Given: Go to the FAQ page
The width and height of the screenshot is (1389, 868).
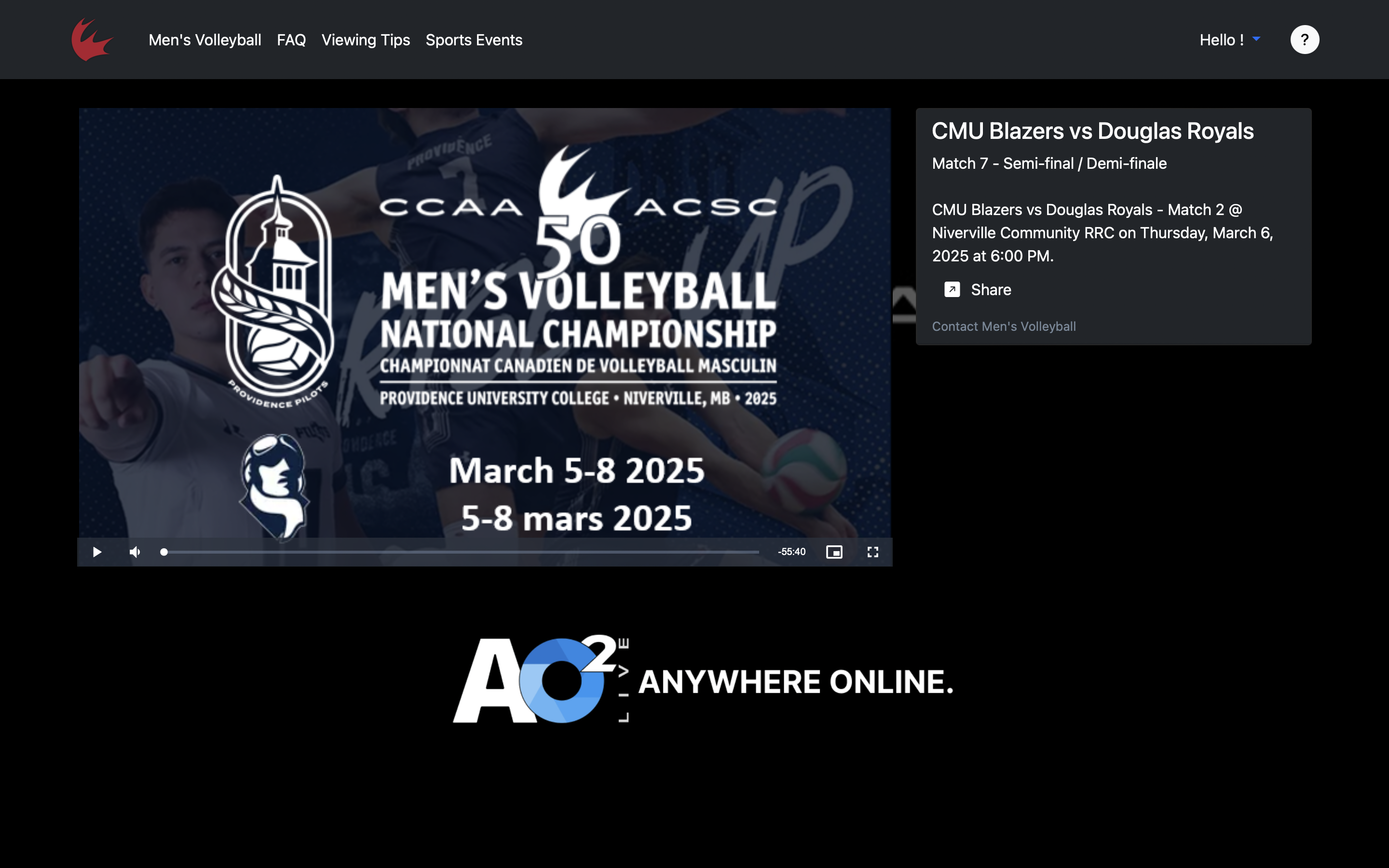Looking at the screenshot, I should coord(291,40).
